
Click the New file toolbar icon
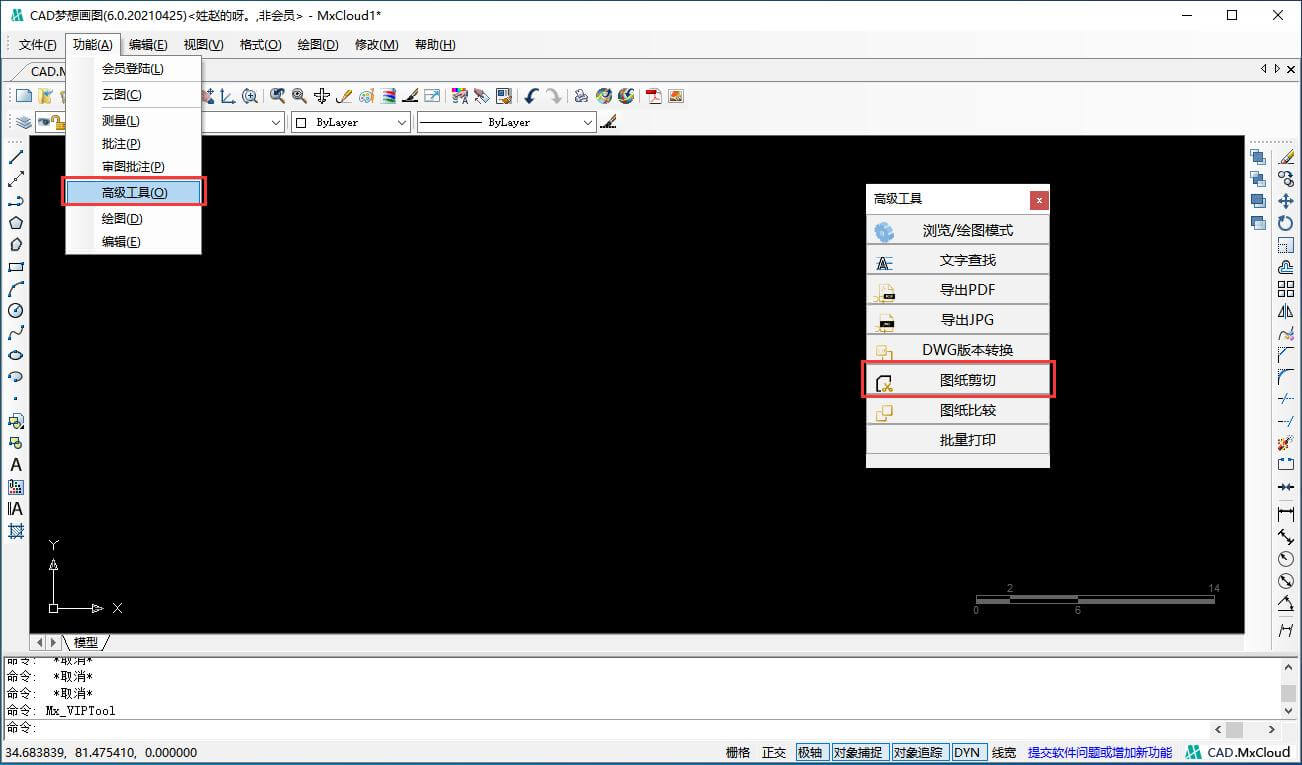[x=24, y=96]
